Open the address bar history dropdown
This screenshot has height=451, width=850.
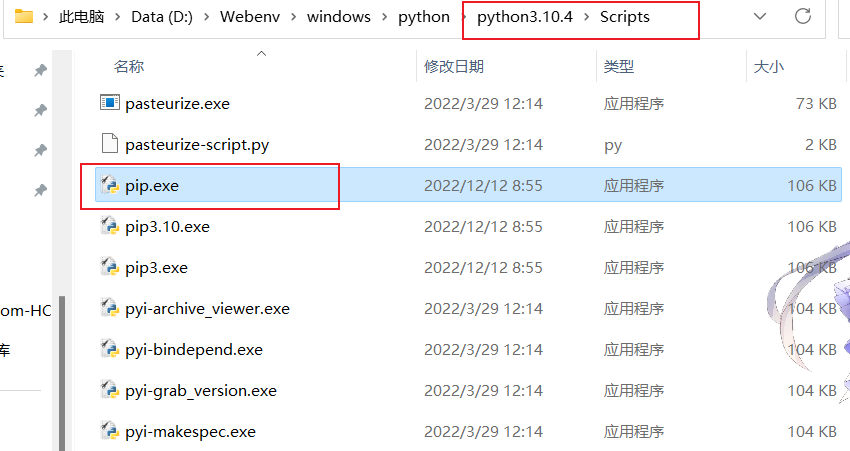tap(761, 17)
